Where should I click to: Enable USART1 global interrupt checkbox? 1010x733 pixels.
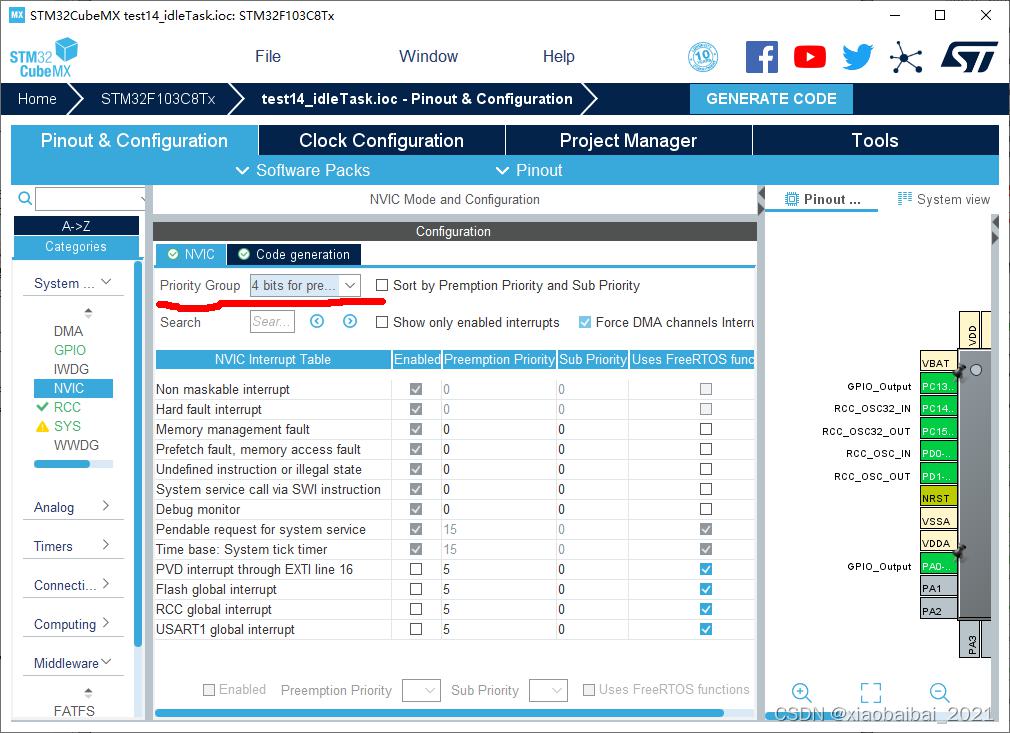[x=416, y=629]
